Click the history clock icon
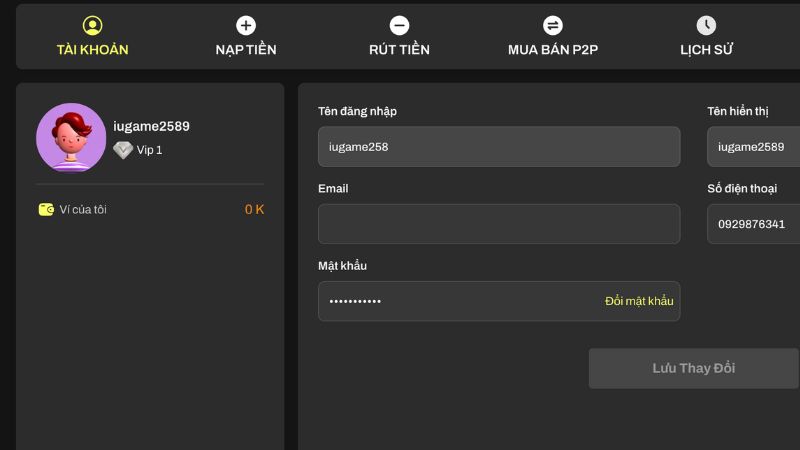Viewport: 800px width, 450px height. pos(706,26)
